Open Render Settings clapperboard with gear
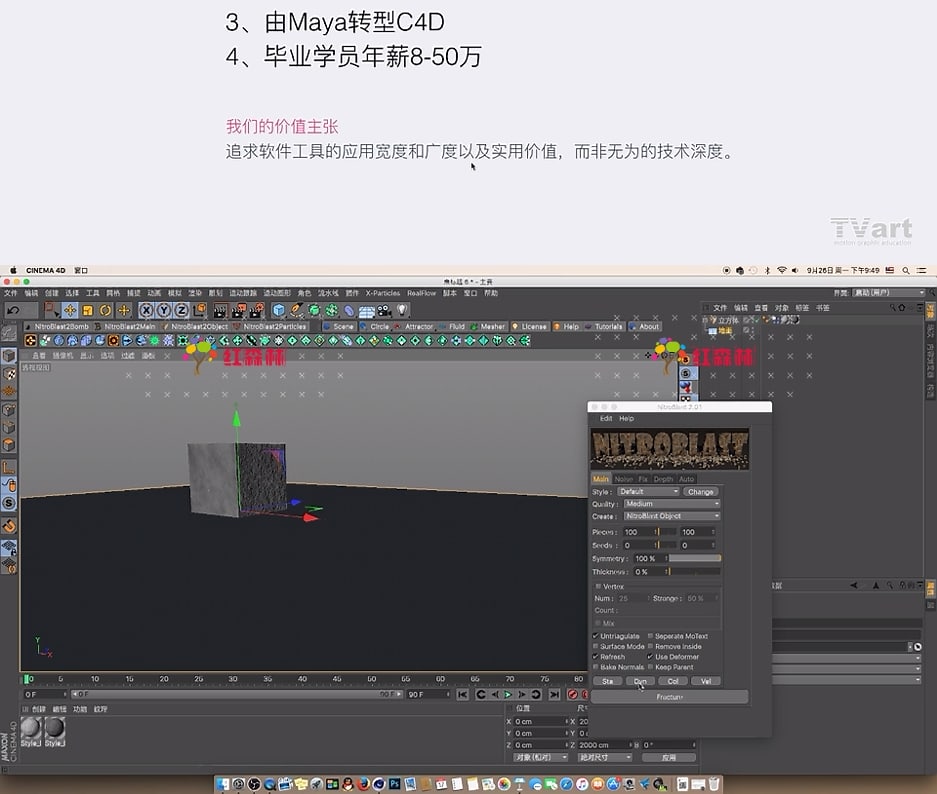 (257, 310)
